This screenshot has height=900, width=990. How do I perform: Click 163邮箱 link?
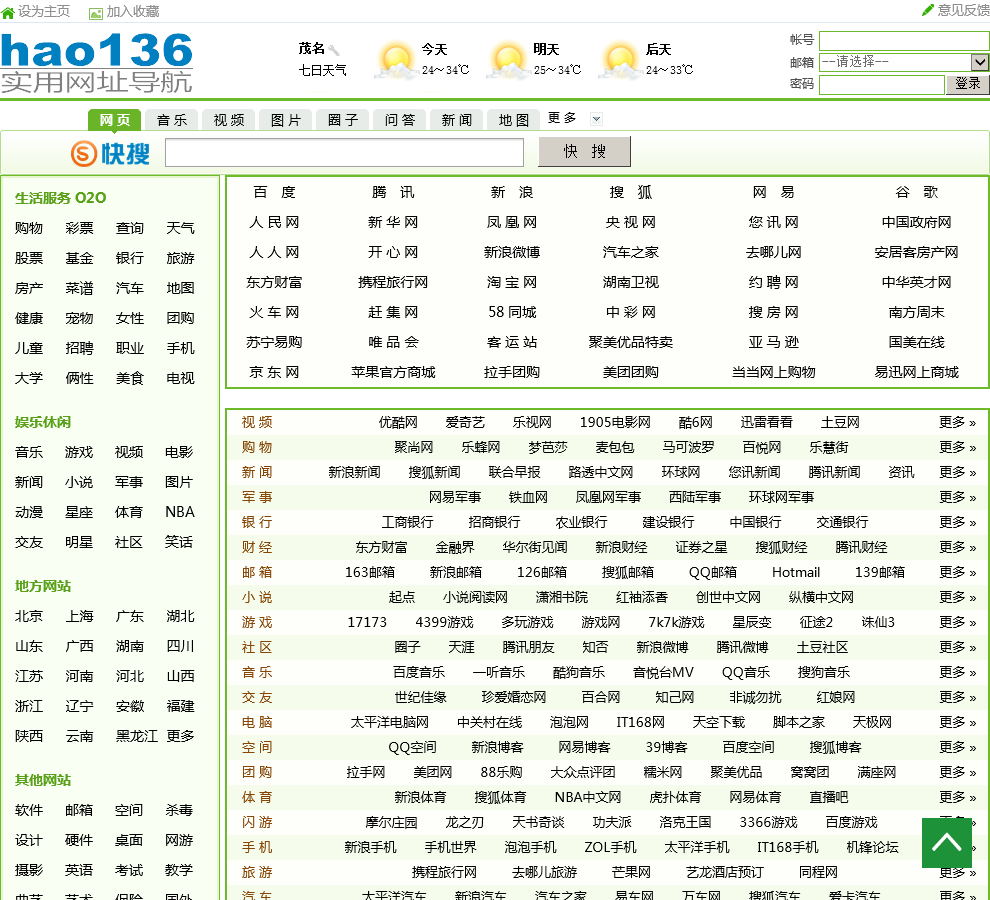tap(370, 572)
